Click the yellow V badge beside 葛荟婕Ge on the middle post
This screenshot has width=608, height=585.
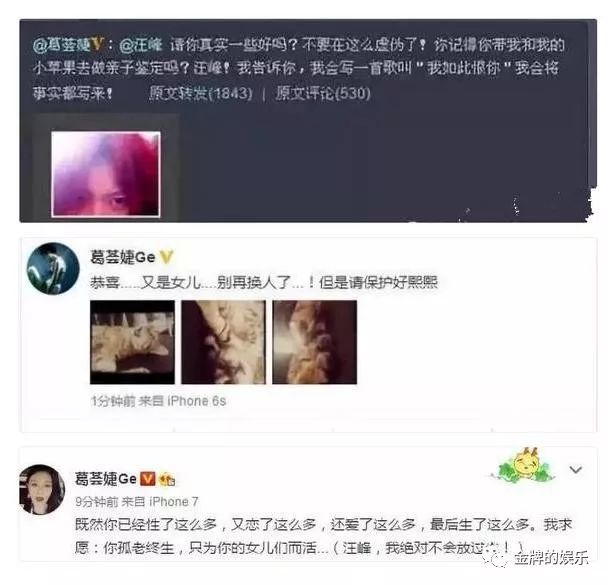(166, 257)
